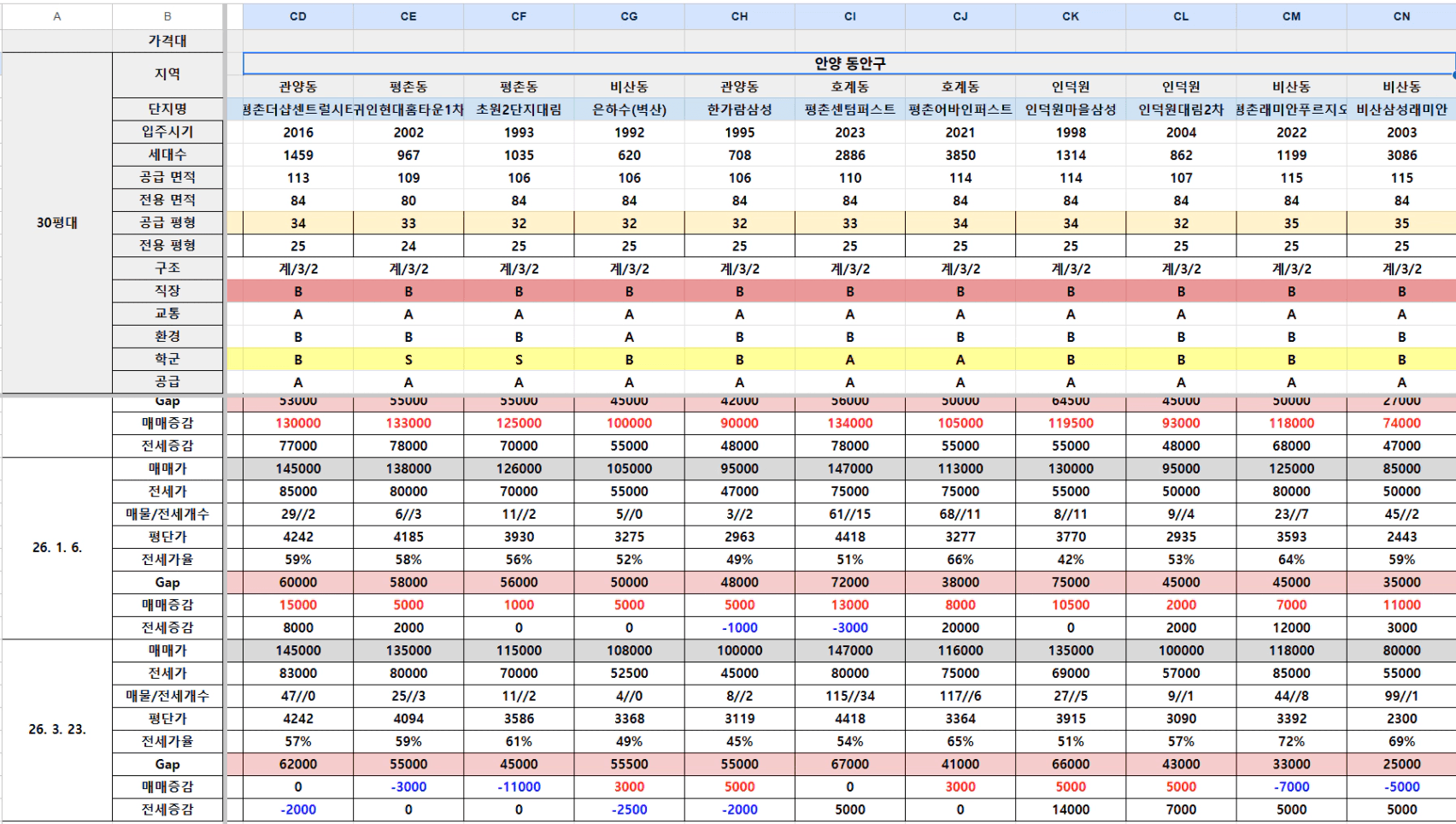The height and width of the screenshot is (824, 1456).
Task: Click the 26. 3. 23. date cell
Action: pyautogui.click(x=57, y=730)
